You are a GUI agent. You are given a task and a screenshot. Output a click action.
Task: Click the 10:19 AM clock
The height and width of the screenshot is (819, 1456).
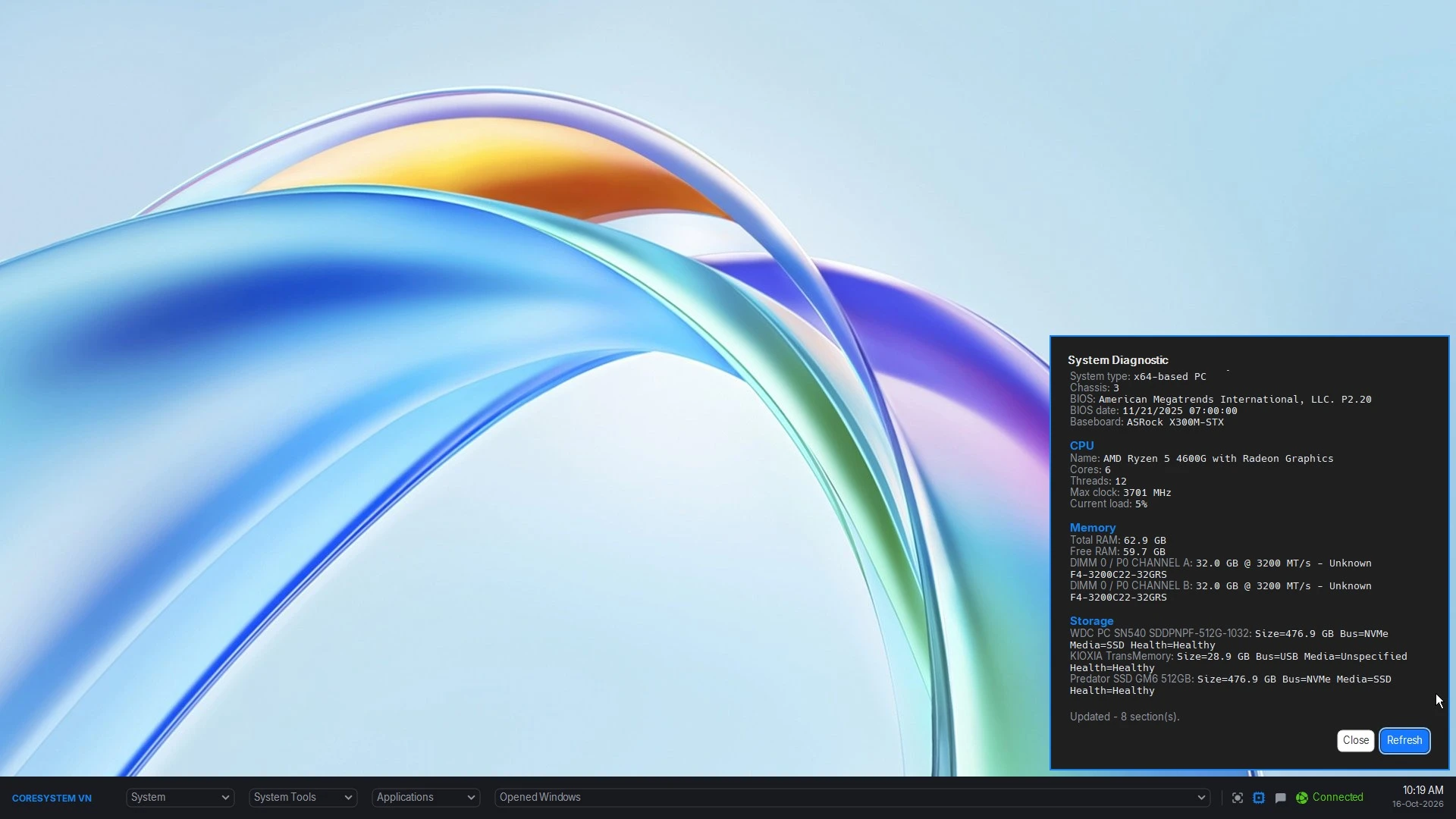(x=1423, y=790)
